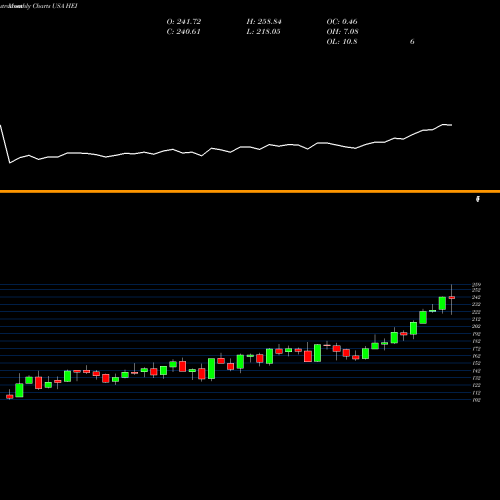
Task: Click the 'OL: 10.8' value
Action: tap(342, 42)
